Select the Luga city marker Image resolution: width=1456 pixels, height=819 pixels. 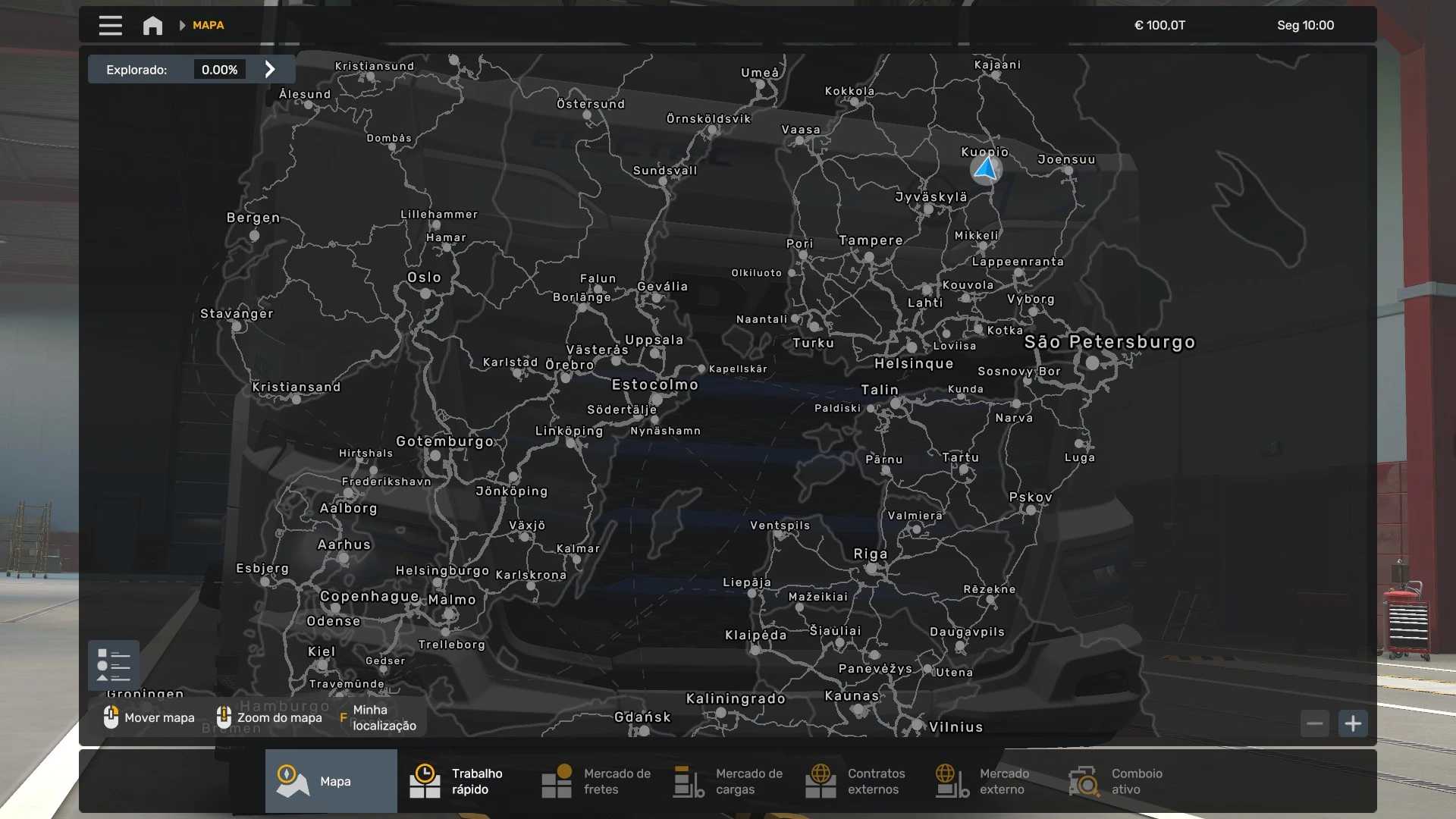tap(1078, 444)
